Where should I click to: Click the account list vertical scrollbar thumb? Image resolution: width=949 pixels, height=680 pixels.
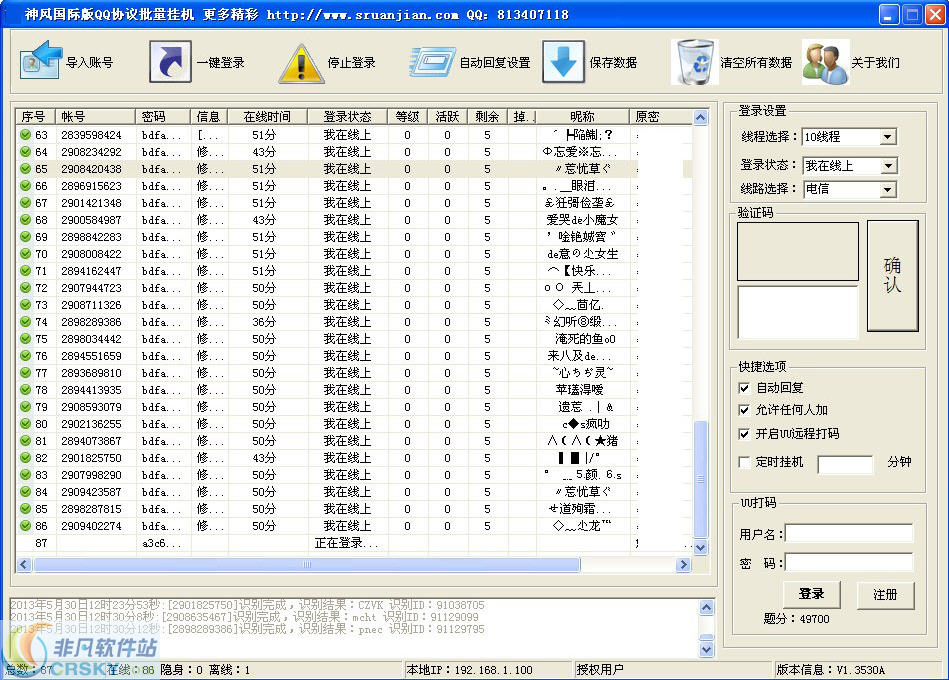[x=700, y=479]
